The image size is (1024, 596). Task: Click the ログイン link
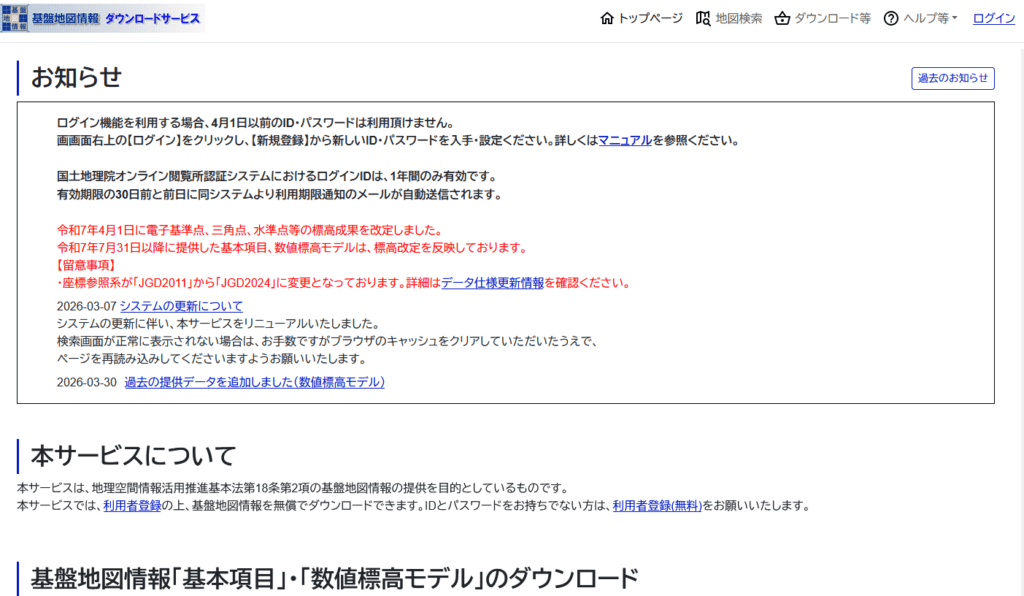tap(993, 18)
